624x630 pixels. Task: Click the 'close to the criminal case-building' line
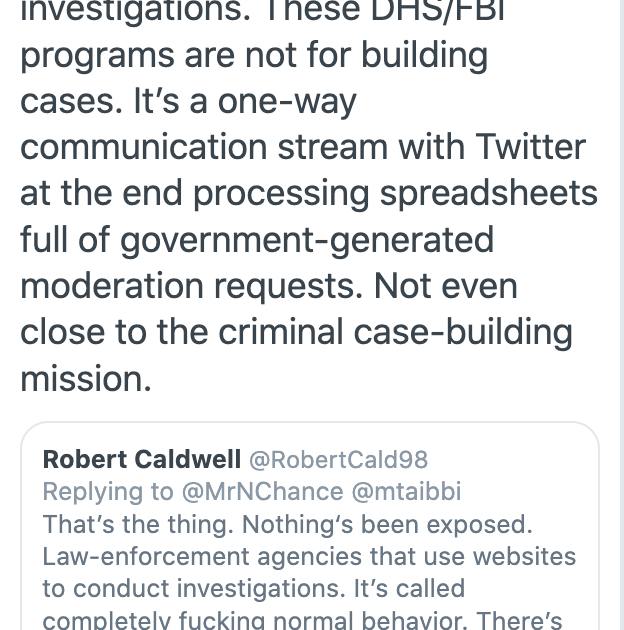296,333
